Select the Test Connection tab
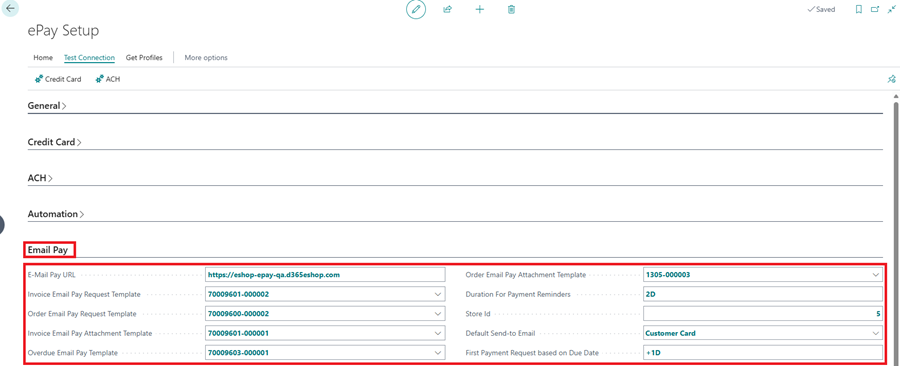The width and height of the screenshot is (900, 366). (x=89, y=58)
